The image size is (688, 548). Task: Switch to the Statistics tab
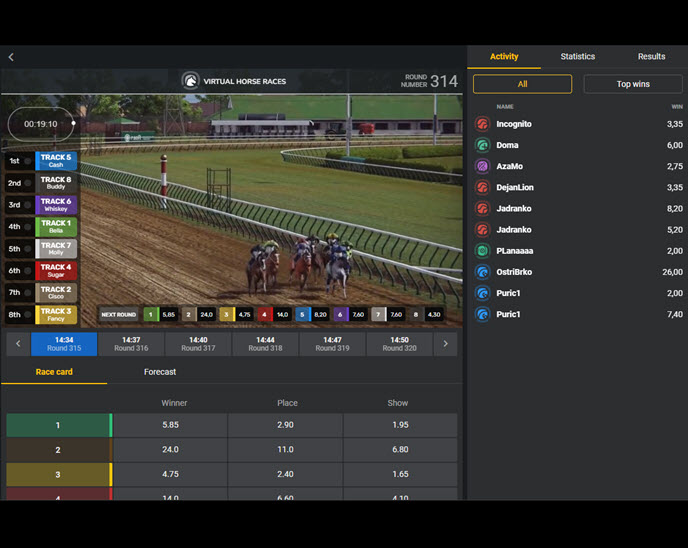(577, 57)
